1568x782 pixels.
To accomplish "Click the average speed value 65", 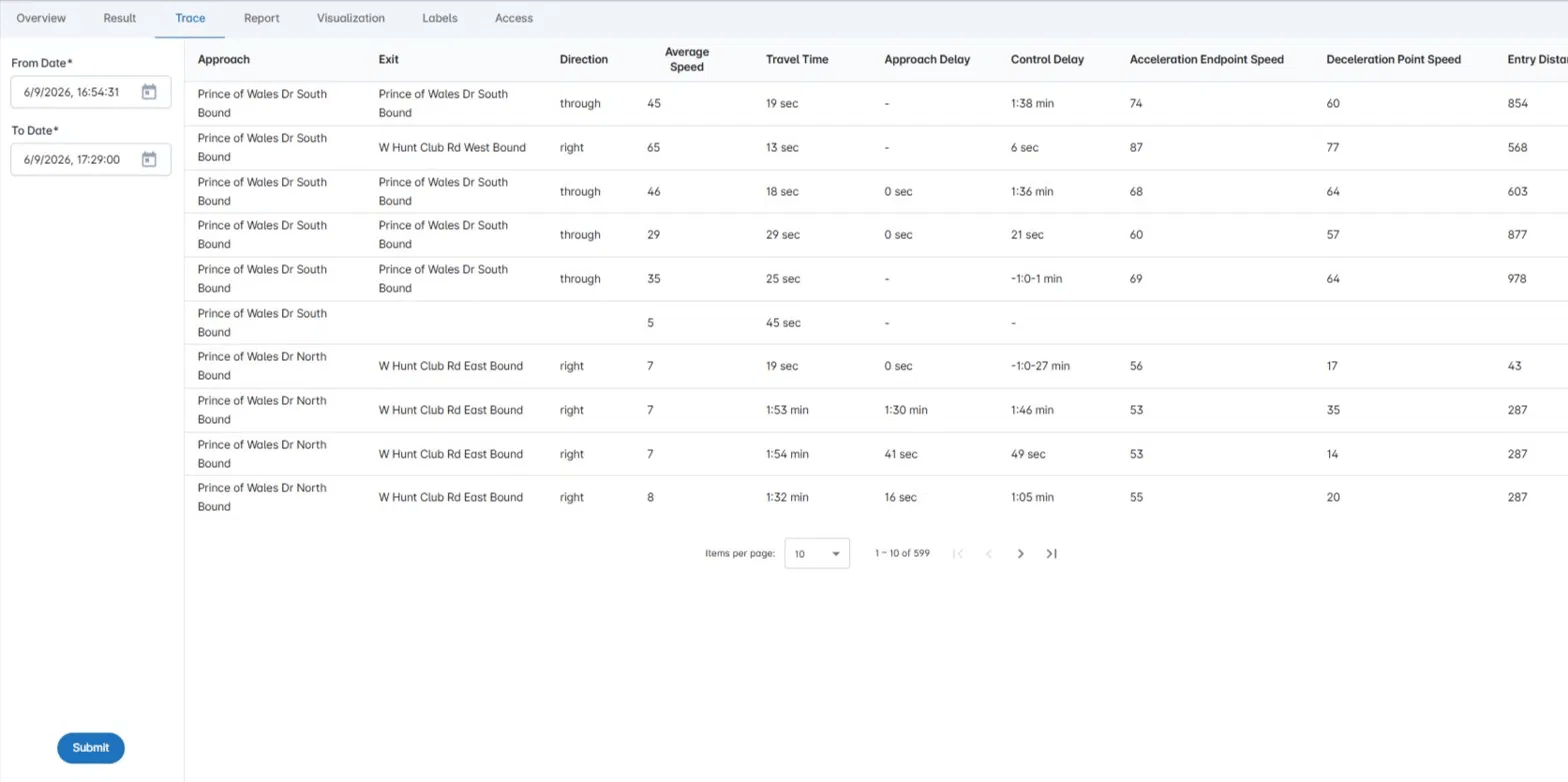I will tap(654, 147).
